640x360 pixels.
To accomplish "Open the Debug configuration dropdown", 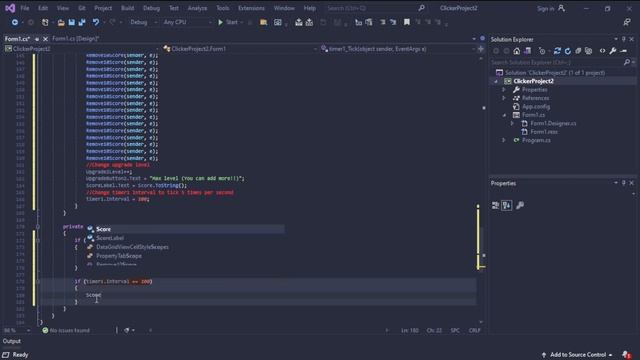I will 143,22.
